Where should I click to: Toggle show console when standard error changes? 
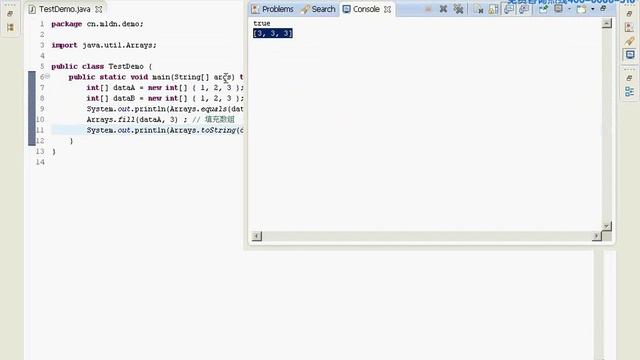524,9
